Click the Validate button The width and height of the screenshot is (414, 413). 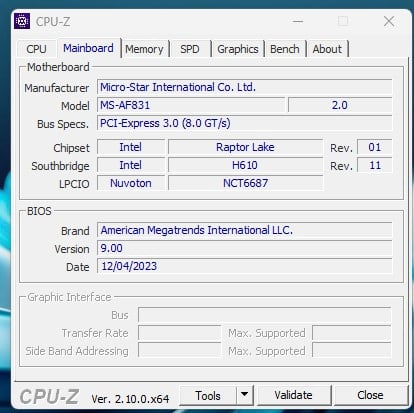point(293,395)
